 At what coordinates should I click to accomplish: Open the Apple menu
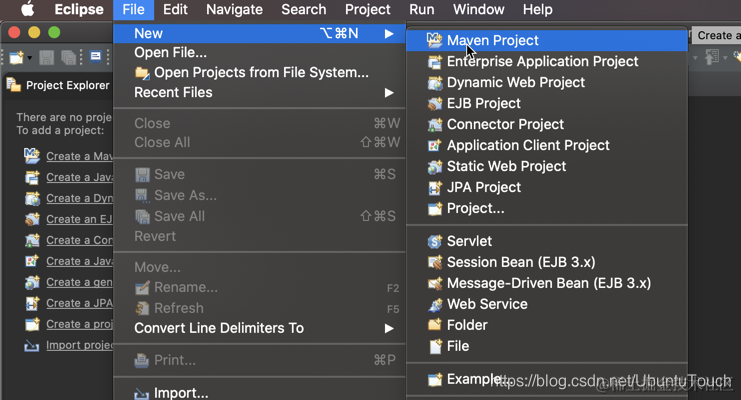28,10
